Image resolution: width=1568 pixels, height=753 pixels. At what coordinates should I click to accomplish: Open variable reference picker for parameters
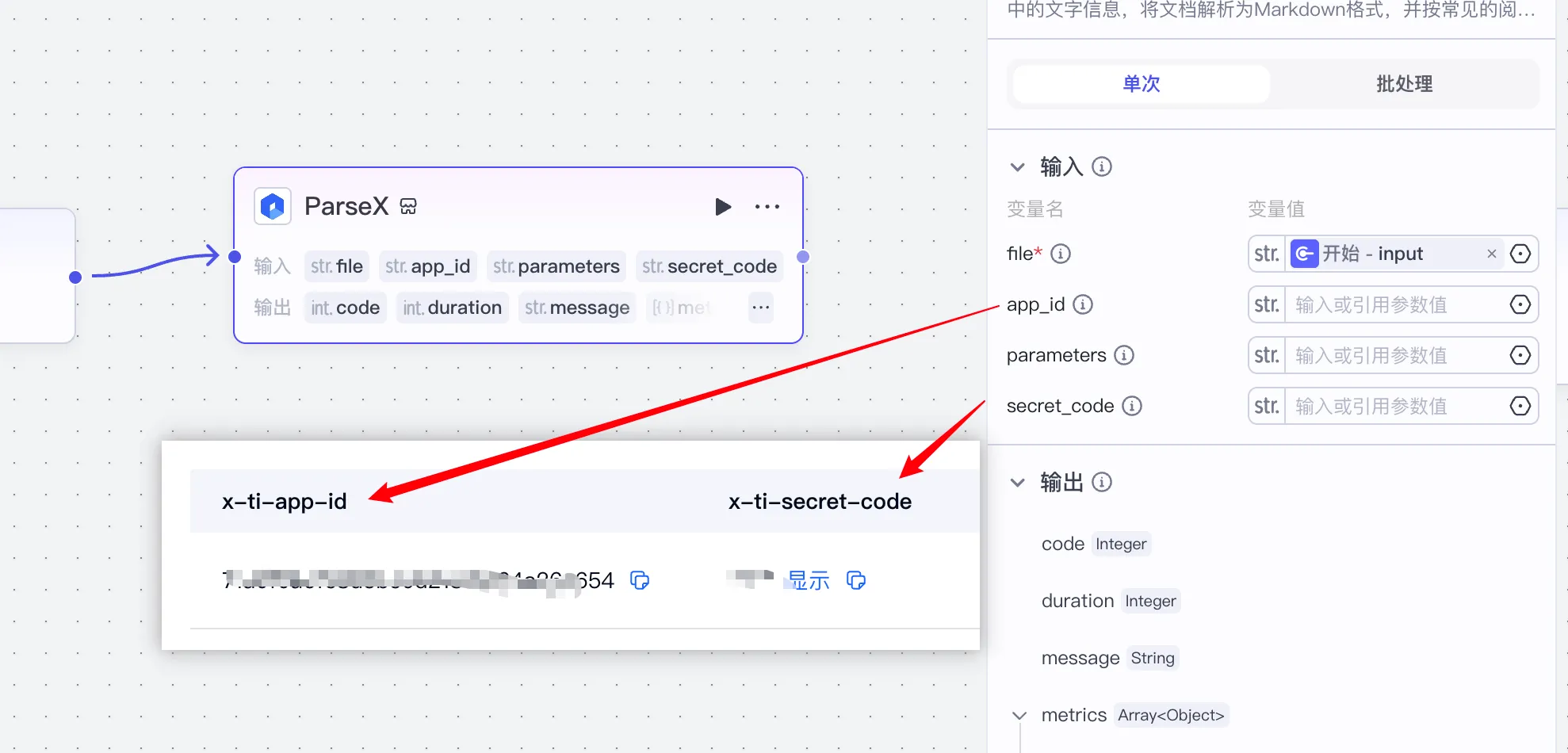1520,355
